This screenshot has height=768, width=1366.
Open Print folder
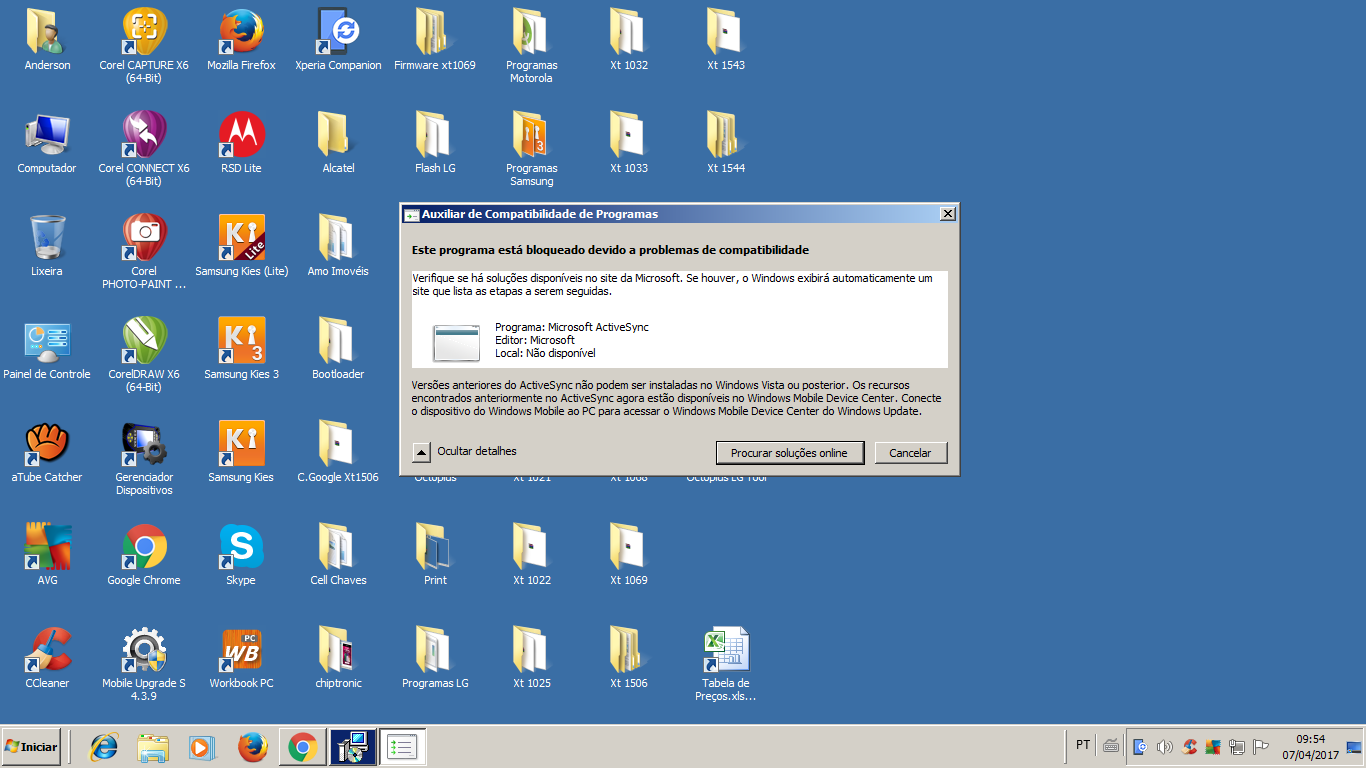pyautogui.click(x=435, y=555)
